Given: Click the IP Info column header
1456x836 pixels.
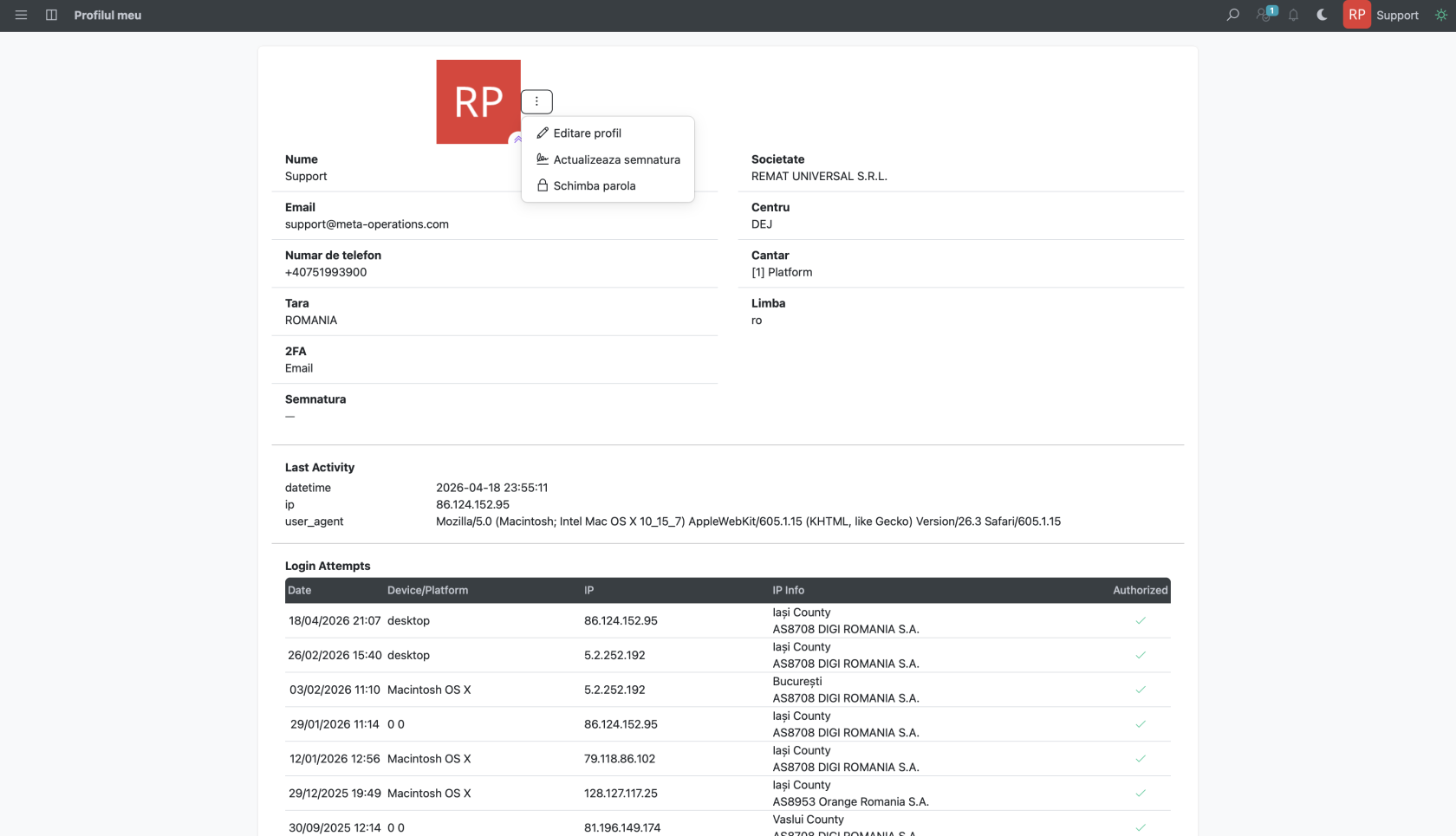Looking at the screenshot, I should tap(788, 590).
